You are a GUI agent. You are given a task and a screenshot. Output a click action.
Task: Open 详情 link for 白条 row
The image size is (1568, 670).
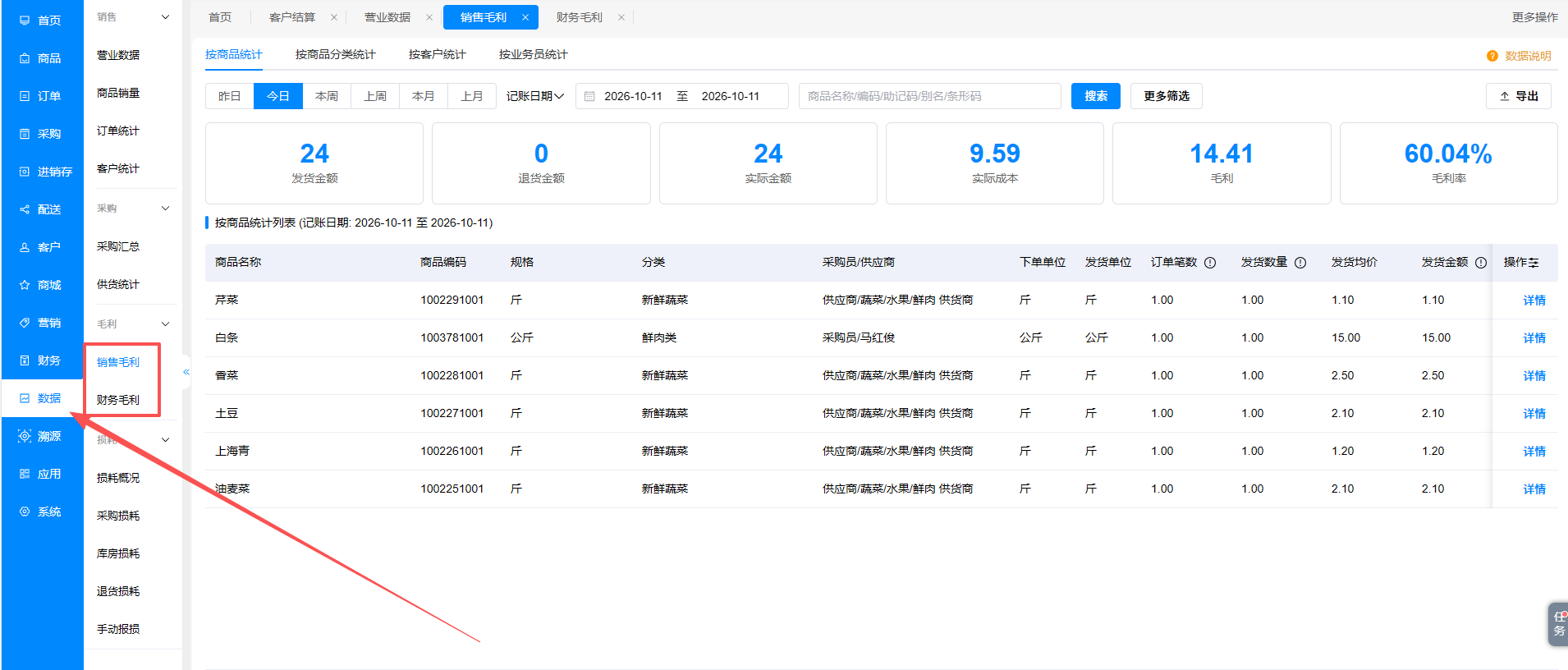click(x=1534, y=337)
